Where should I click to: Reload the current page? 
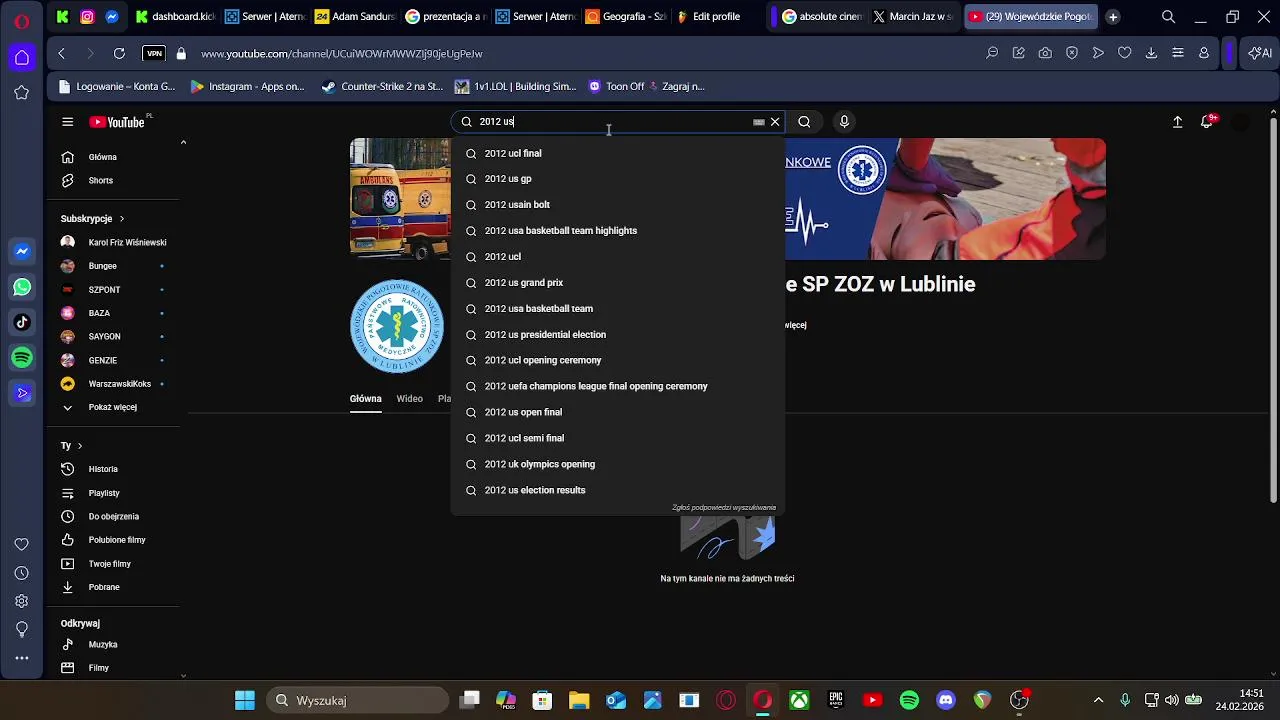click(x=119, y=53)
